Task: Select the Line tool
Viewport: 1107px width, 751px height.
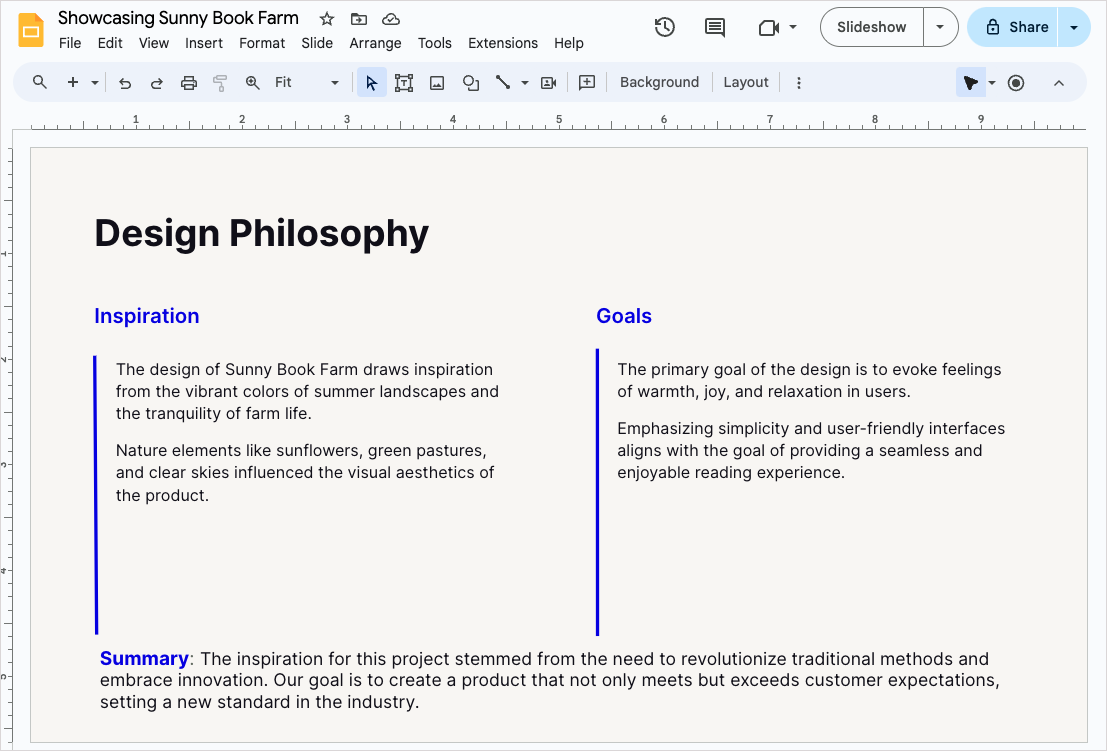Action: (x=503, y=83)
